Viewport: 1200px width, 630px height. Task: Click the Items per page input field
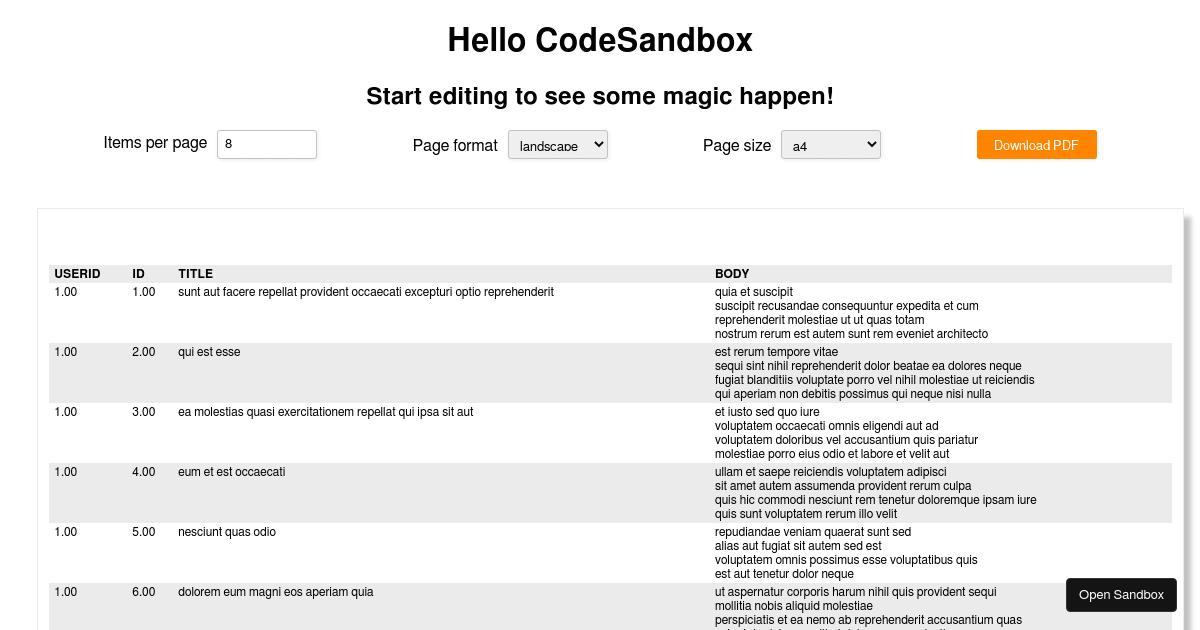coord(266,144)
